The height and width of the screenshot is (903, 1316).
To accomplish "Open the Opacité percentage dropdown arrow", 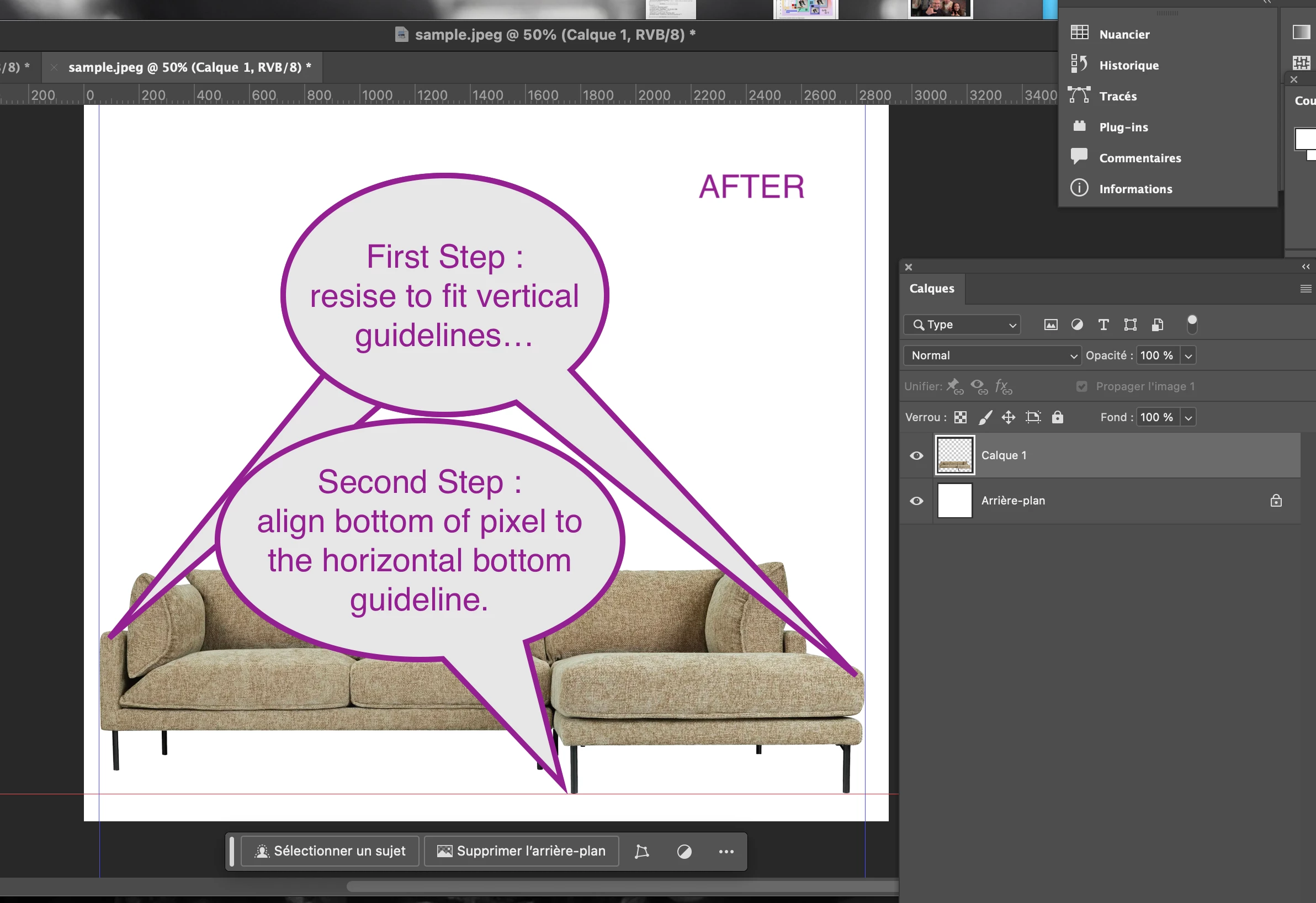I will [1188, 355].
